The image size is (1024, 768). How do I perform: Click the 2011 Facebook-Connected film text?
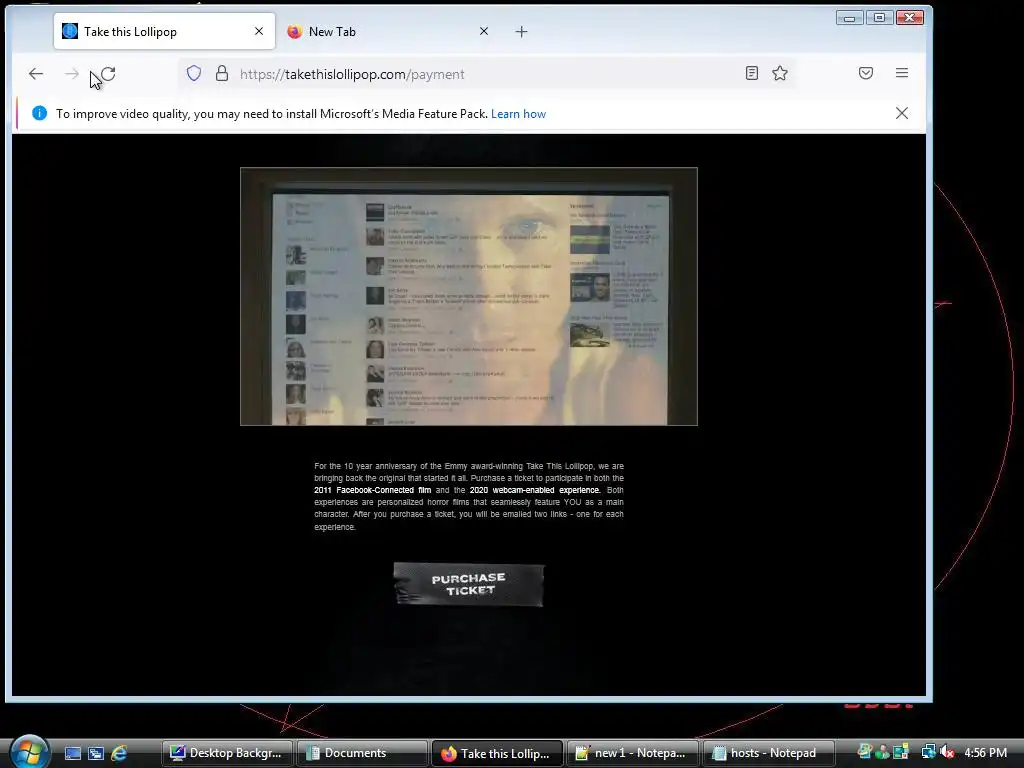(372, 490)
